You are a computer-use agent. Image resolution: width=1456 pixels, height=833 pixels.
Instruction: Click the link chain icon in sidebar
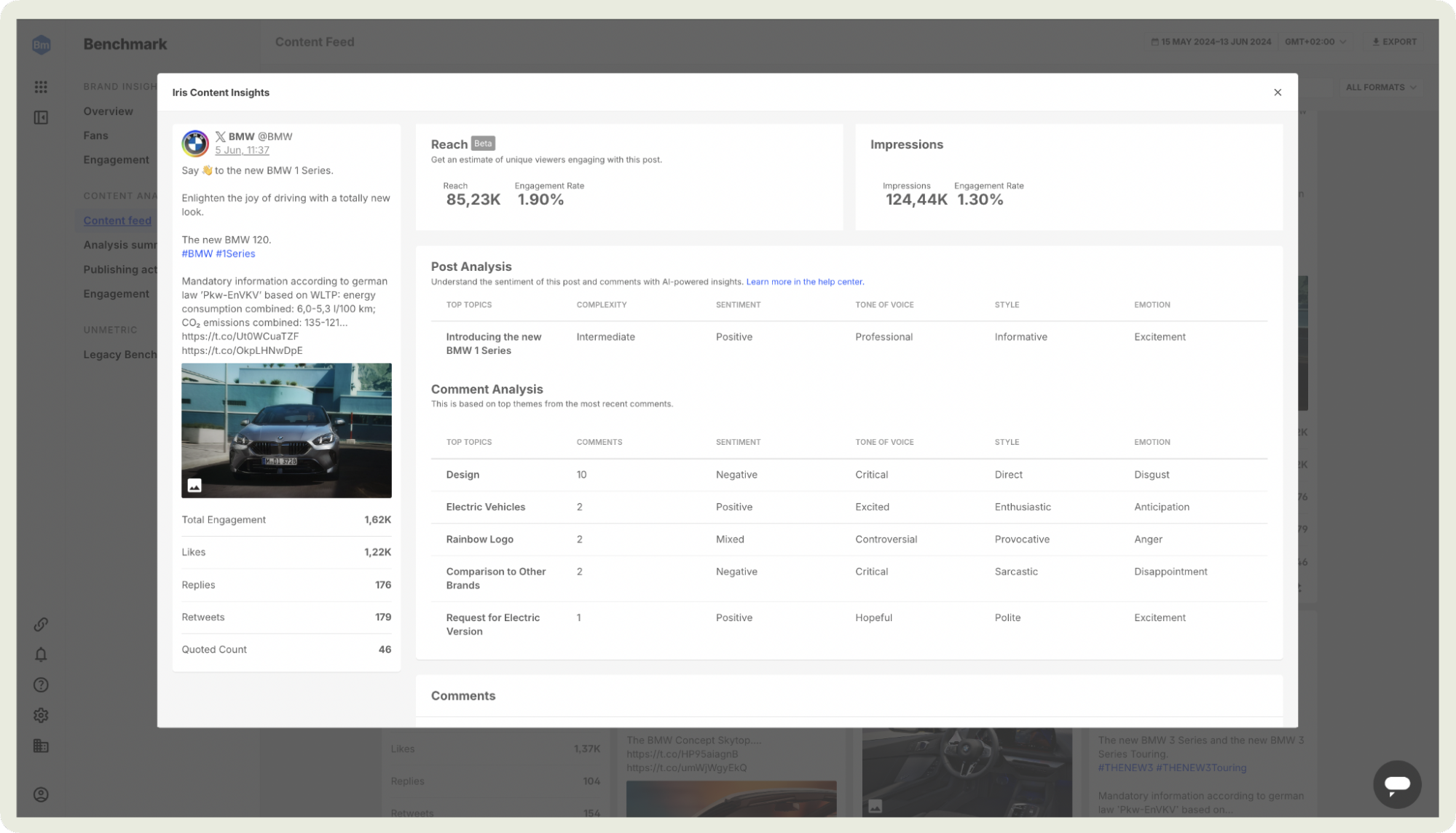point(41,624)
